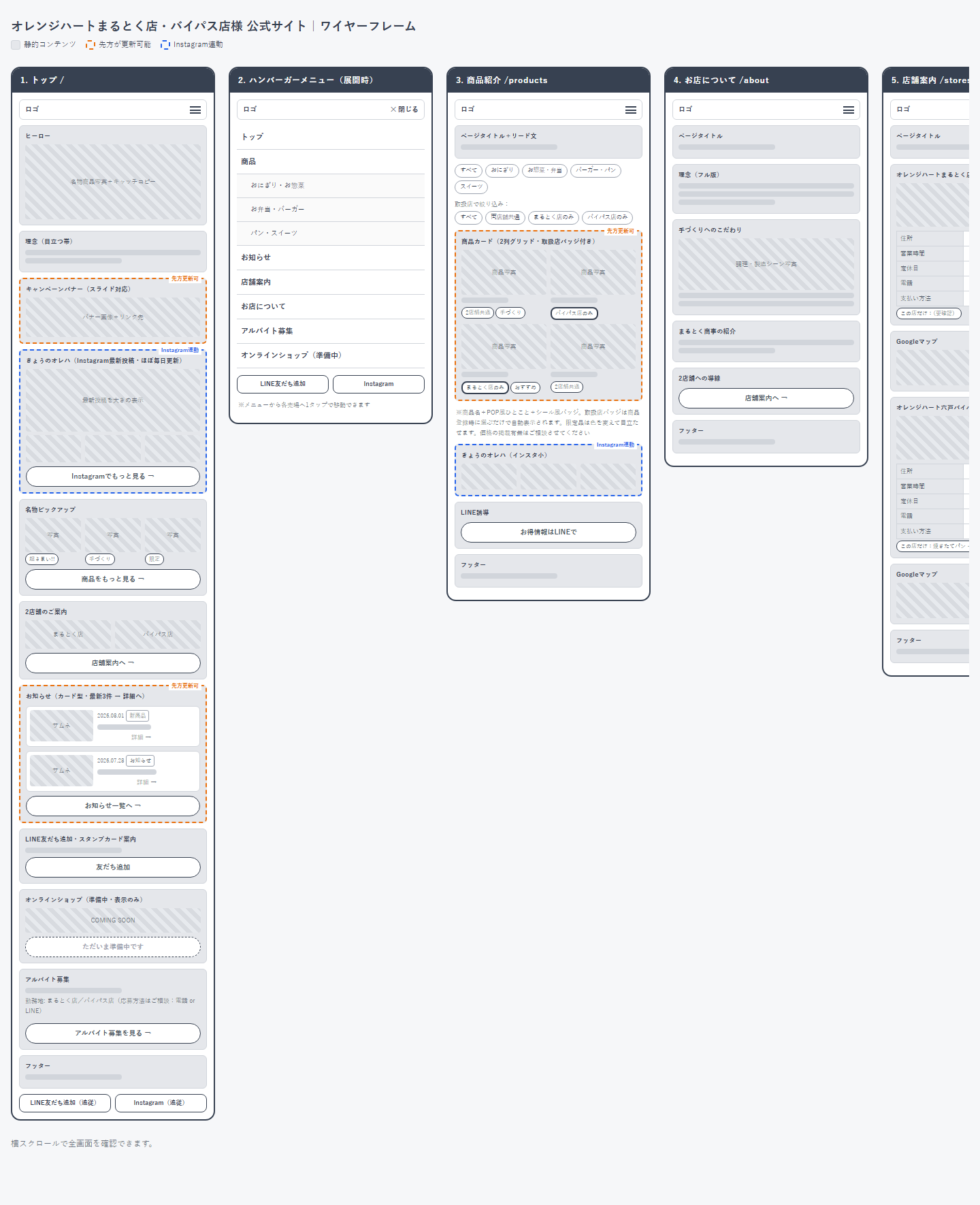Click the 手づくり badge under 名物ピックアップ
The image size is (980, 1205).
click(100, 559)
